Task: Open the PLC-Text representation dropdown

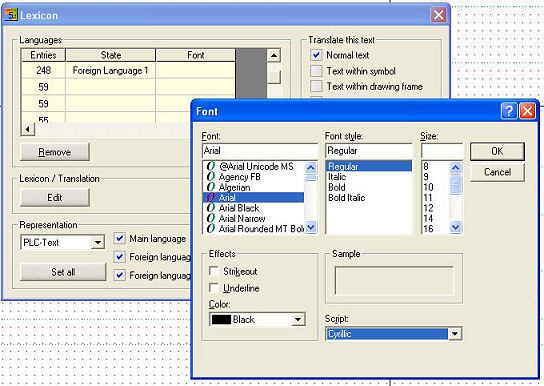Action: [x=98, y=242]
